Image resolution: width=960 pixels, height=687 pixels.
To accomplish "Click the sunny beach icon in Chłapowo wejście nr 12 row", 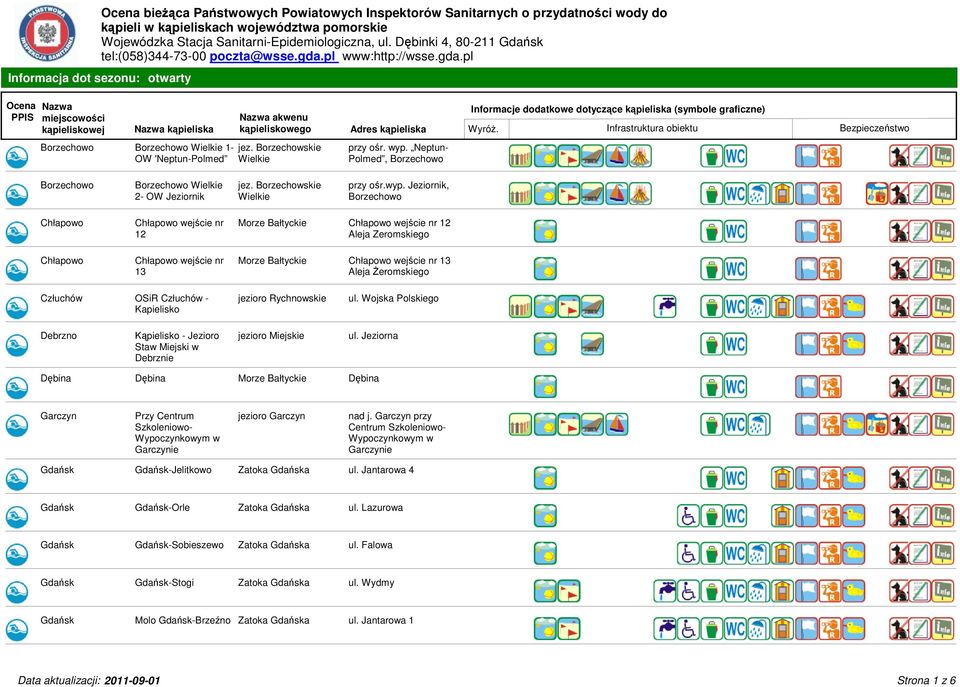I will (x=546, y=231).
